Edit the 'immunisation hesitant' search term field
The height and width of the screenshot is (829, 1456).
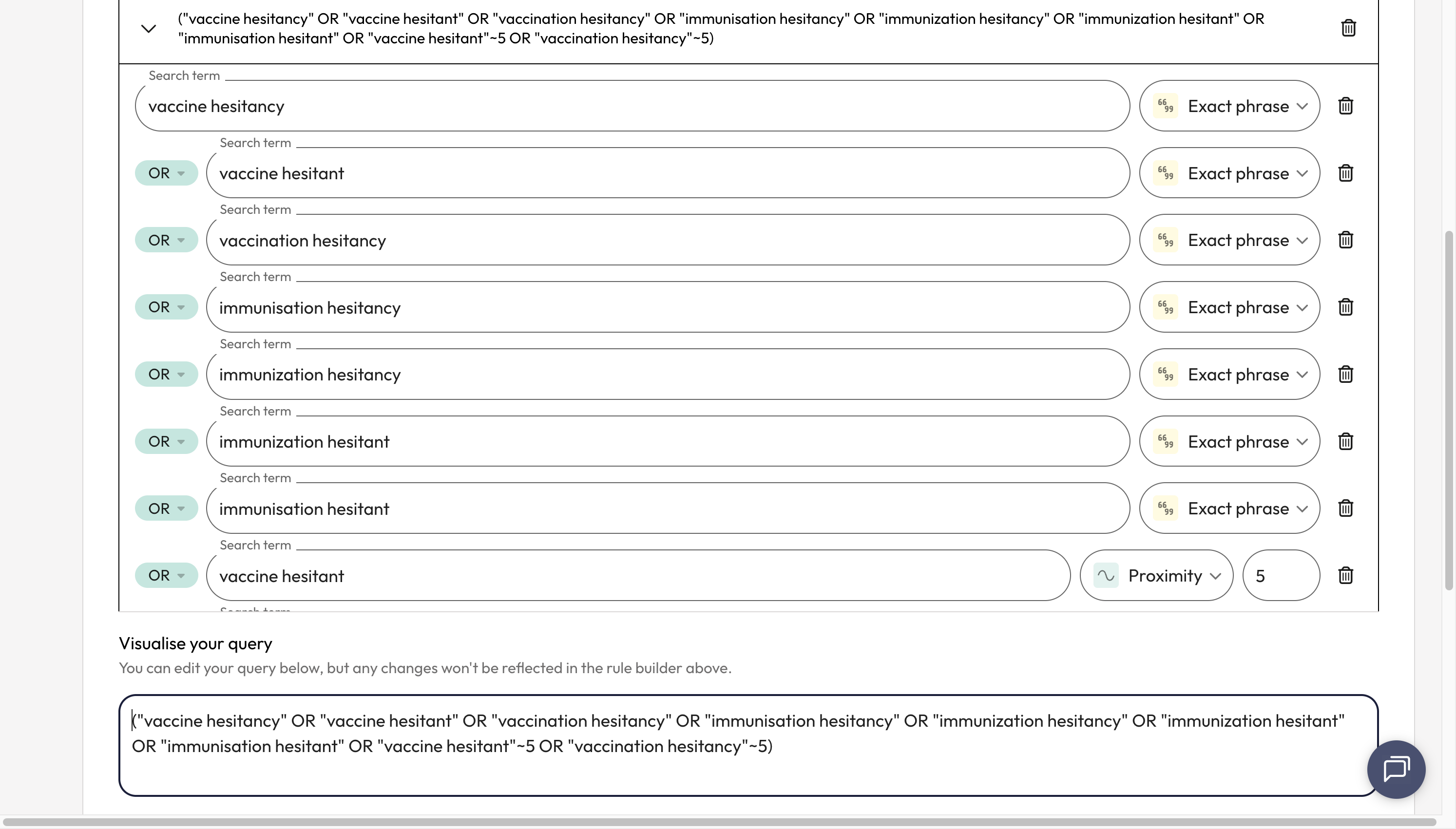(668, 508)
